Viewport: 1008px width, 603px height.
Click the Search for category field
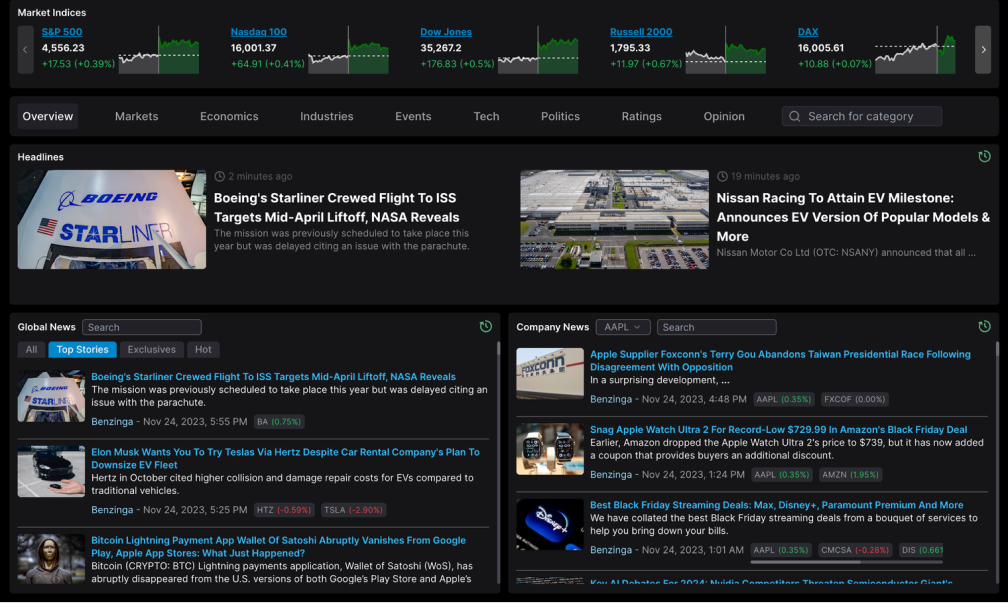pyautogui.click(x=861, y=116)
